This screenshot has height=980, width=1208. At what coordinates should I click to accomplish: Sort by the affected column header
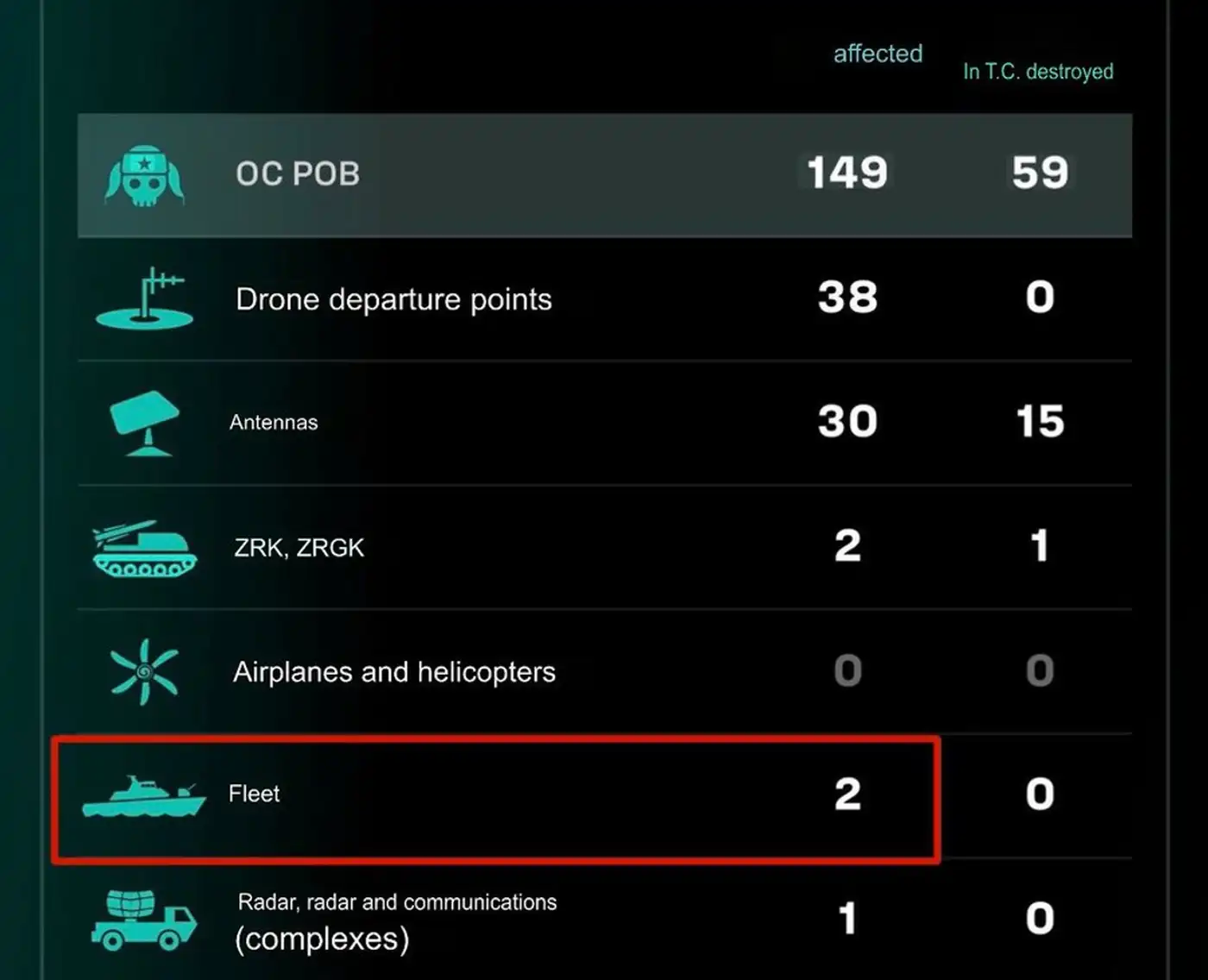pyautogui.click(x=878, y=53)
